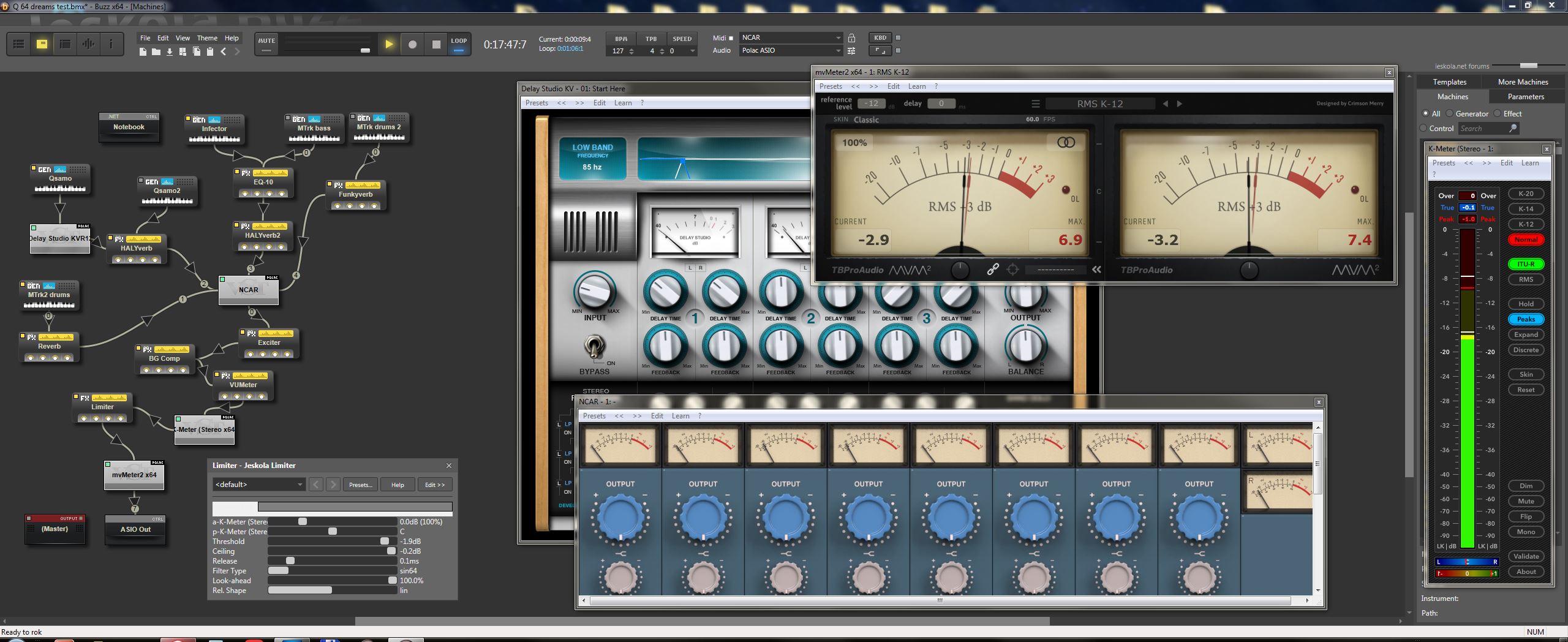
Task: Open the Midi NCAR dropdown
Action: [791, 38]
